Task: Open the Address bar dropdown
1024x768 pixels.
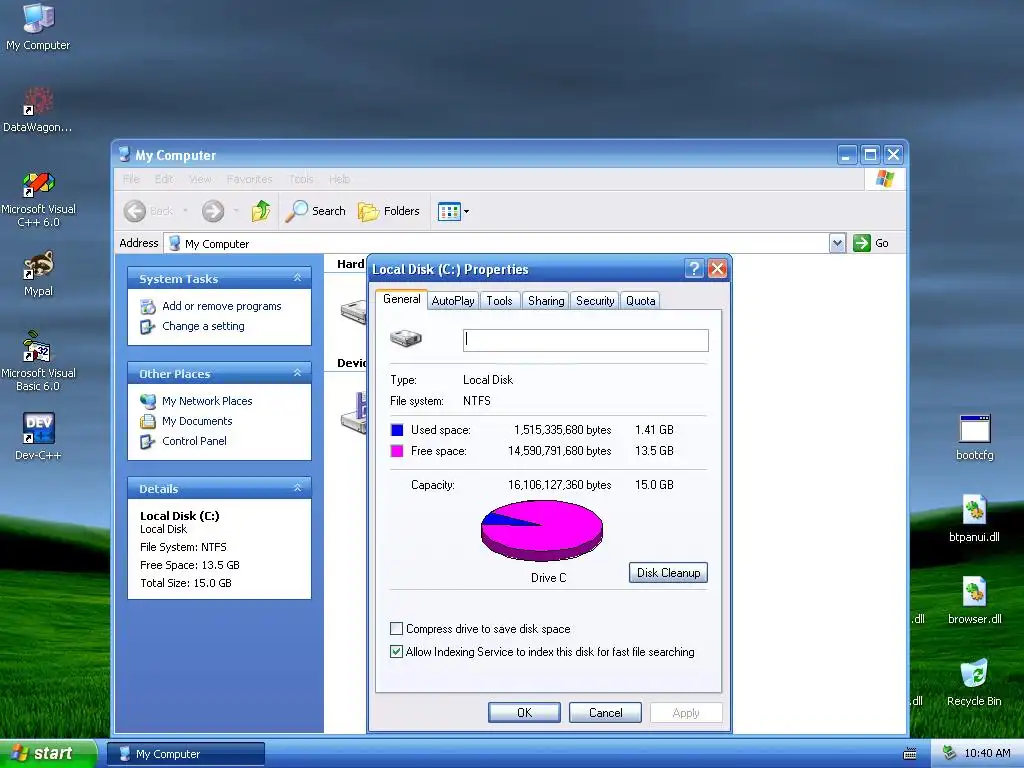Action: click(837, 243)
